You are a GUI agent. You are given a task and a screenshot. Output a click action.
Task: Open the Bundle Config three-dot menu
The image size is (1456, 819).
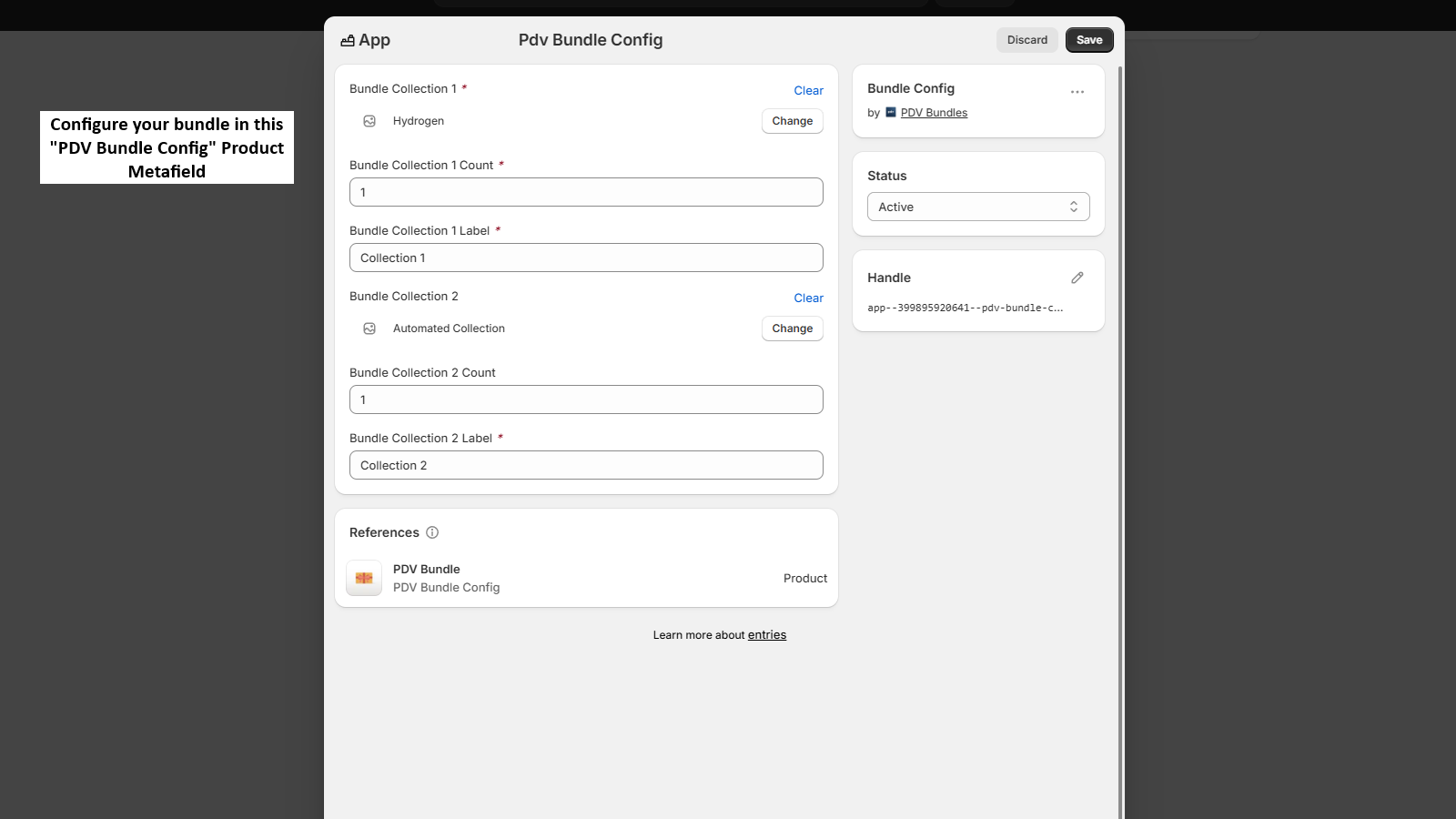(x=1077, y=92)
